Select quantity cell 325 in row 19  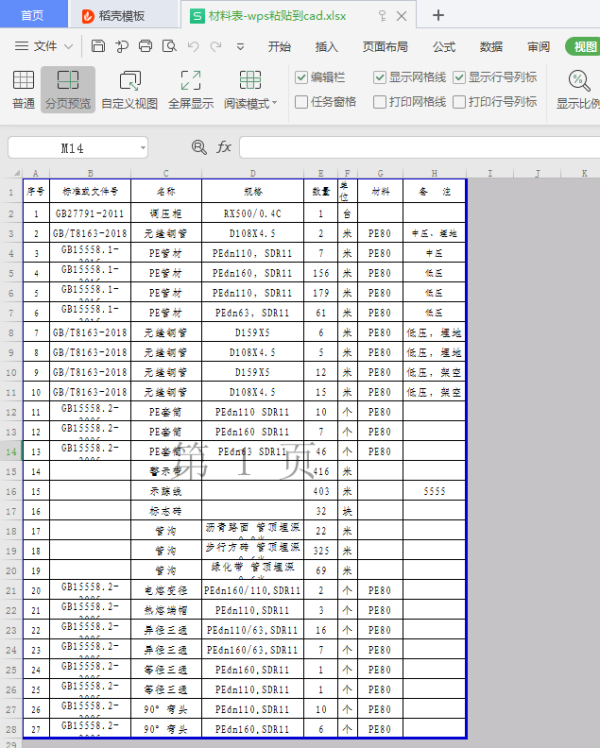(321, 551)
